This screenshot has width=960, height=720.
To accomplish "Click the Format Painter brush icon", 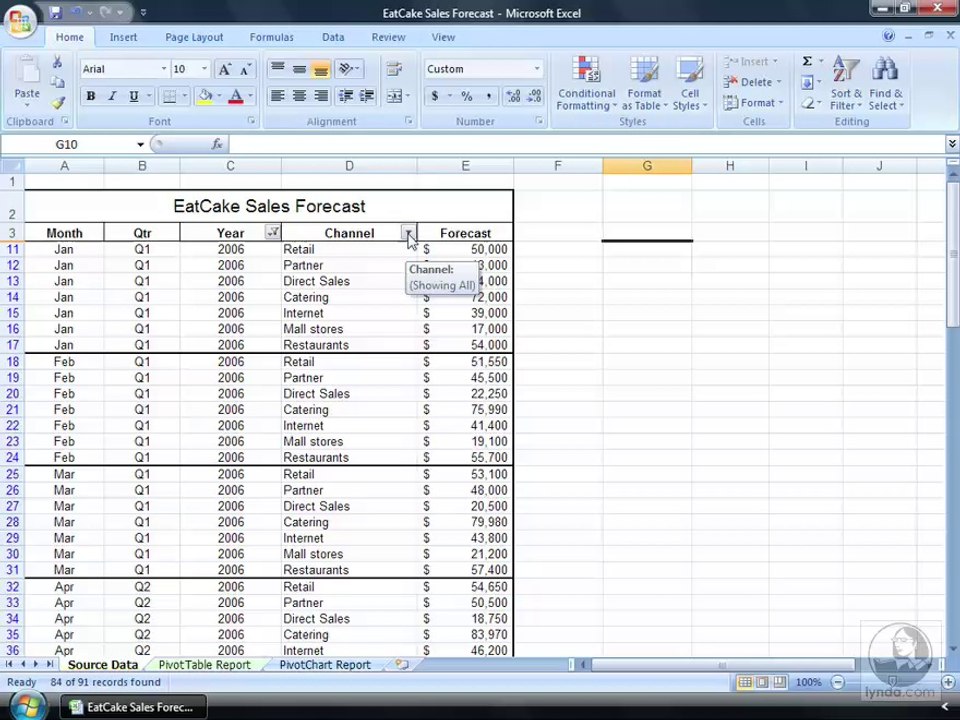I will point(58,103).
